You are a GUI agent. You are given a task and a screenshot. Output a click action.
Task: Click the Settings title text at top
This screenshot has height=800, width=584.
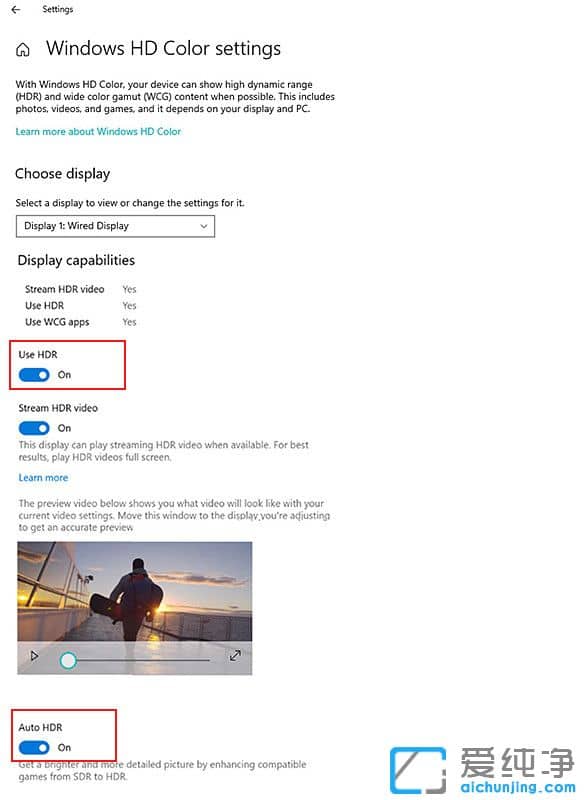point(58,9)
